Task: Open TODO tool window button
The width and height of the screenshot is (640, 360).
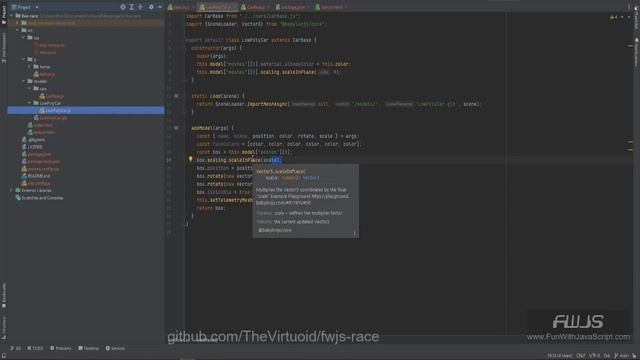Action: pos(35,348)
